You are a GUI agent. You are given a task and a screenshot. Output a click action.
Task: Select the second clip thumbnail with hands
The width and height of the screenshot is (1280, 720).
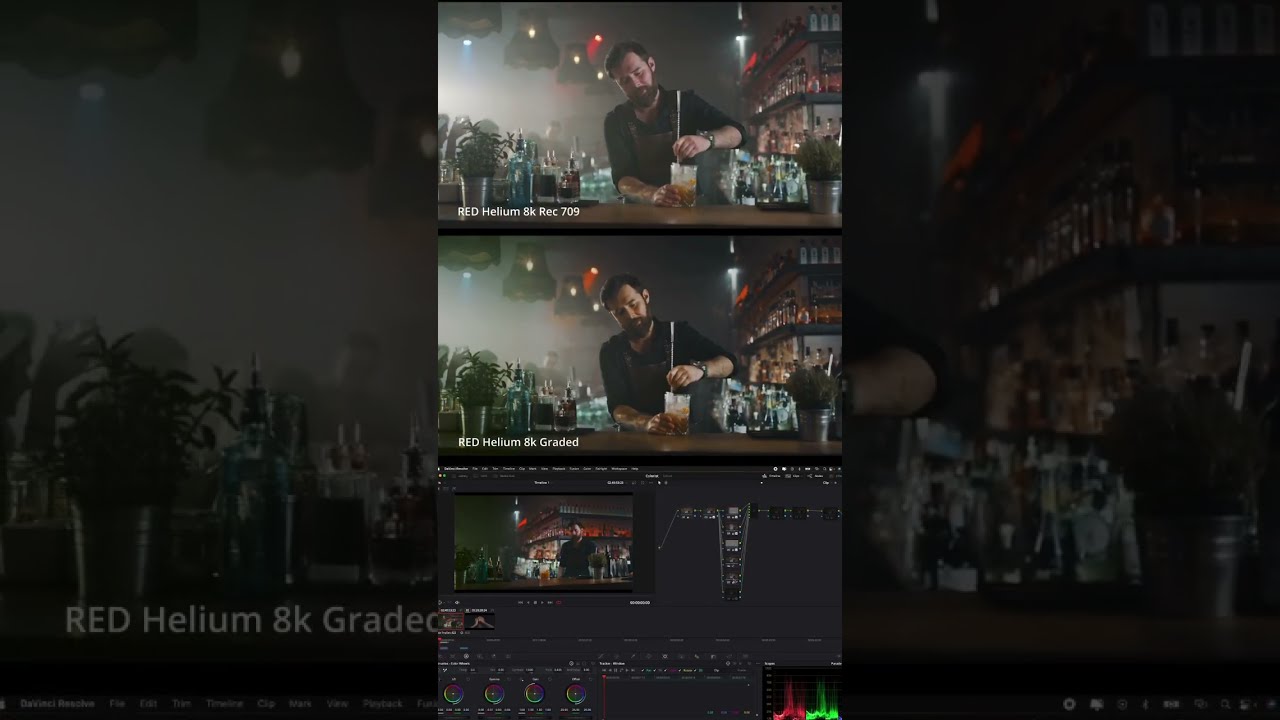click(480, 621)
